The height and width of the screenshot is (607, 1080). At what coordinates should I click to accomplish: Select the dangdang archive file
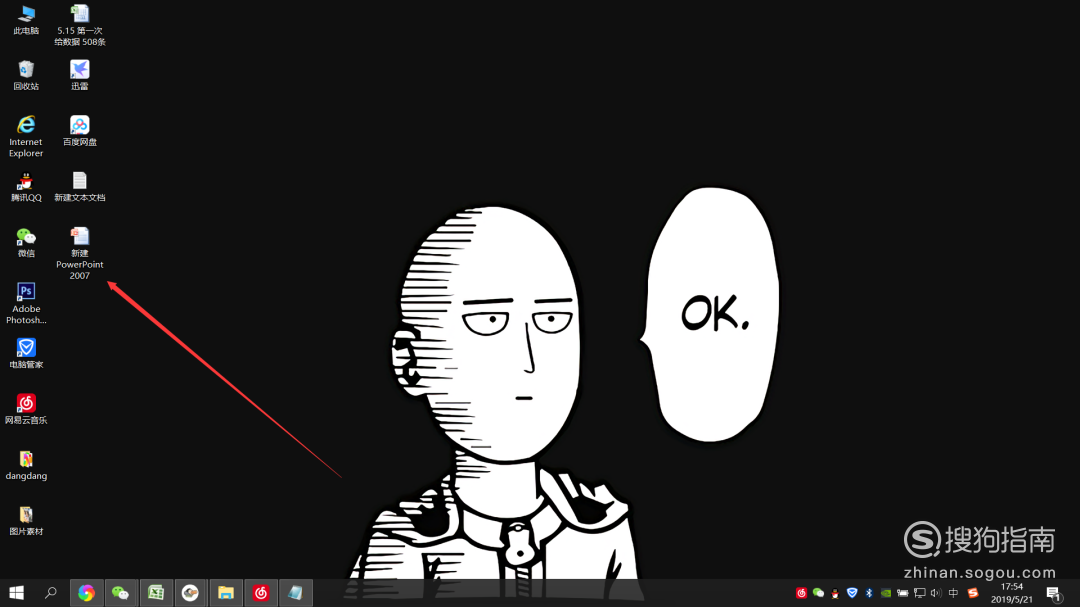26,465
